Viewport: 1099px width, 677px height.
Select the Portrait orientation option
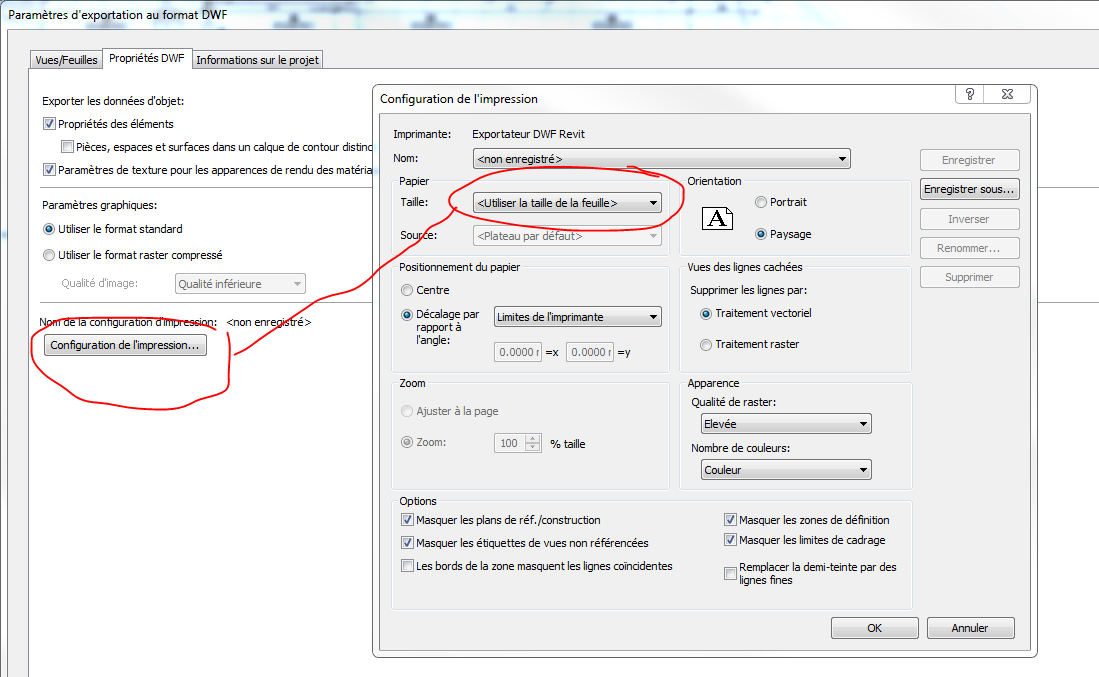pyautogui.click(x=761, y=202)
